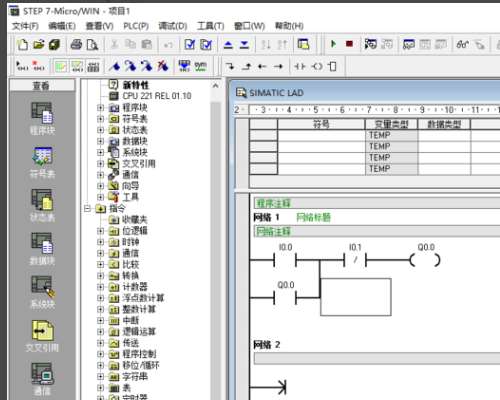Open the 编辑(E) menu

pos(62,26)
